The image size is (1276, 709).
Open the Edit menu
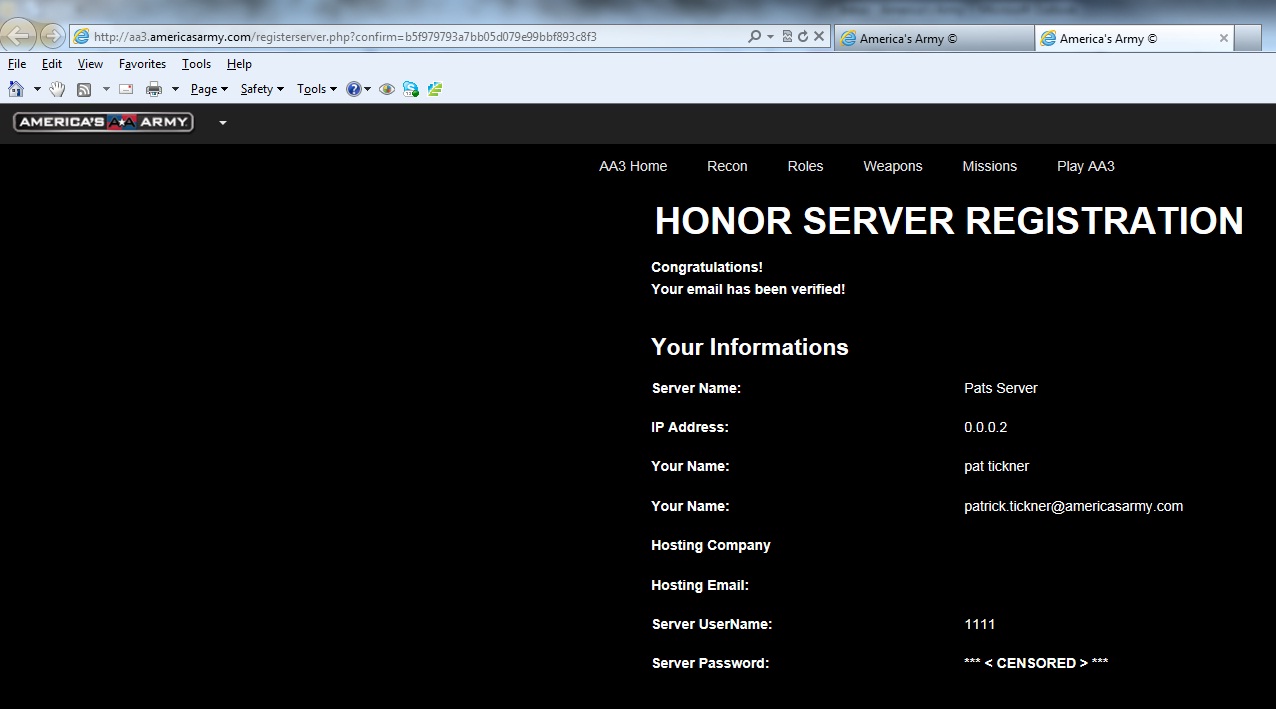(x=52, y=64)
